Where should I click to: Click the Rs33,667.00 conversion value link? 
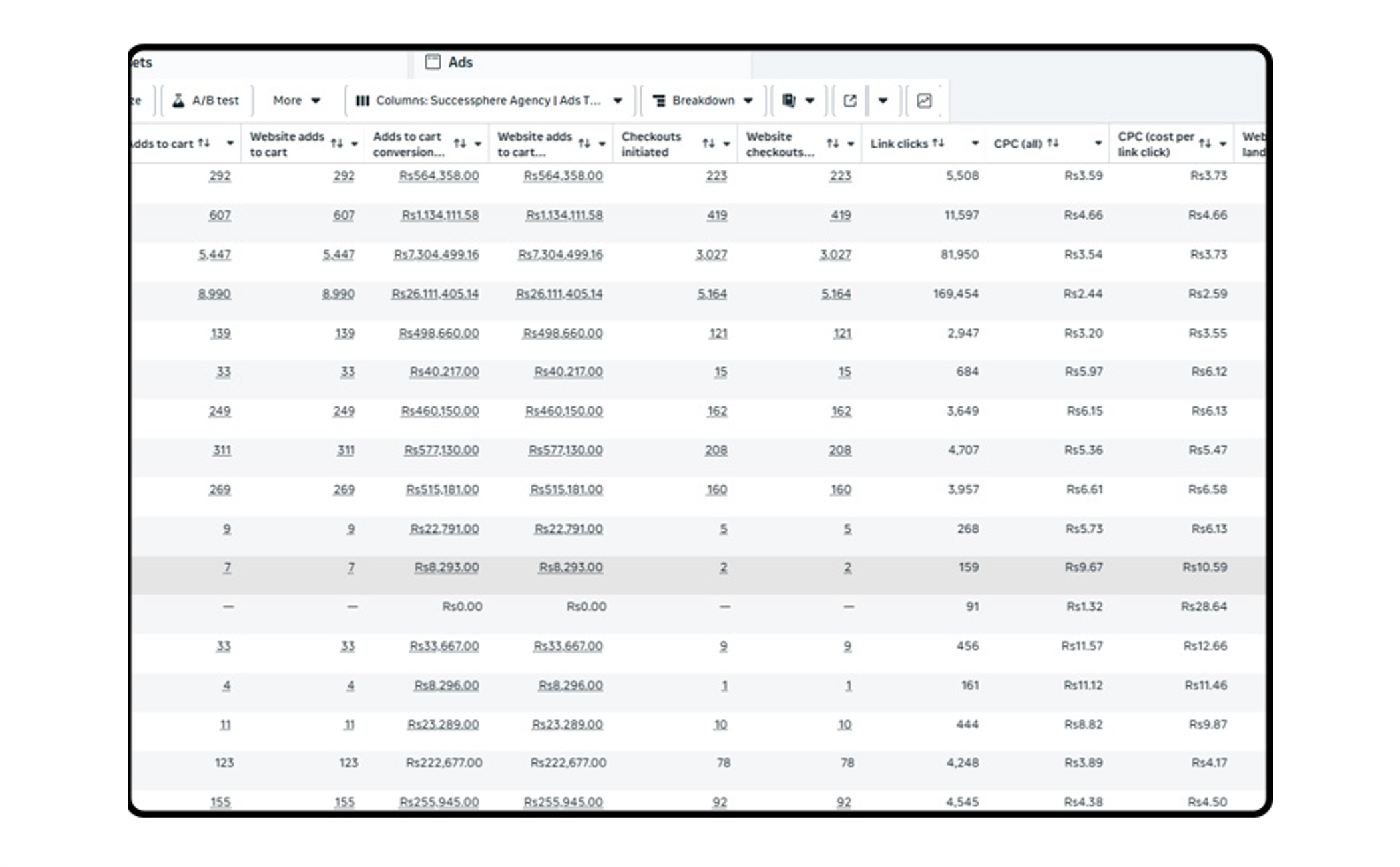click(444, 646)
